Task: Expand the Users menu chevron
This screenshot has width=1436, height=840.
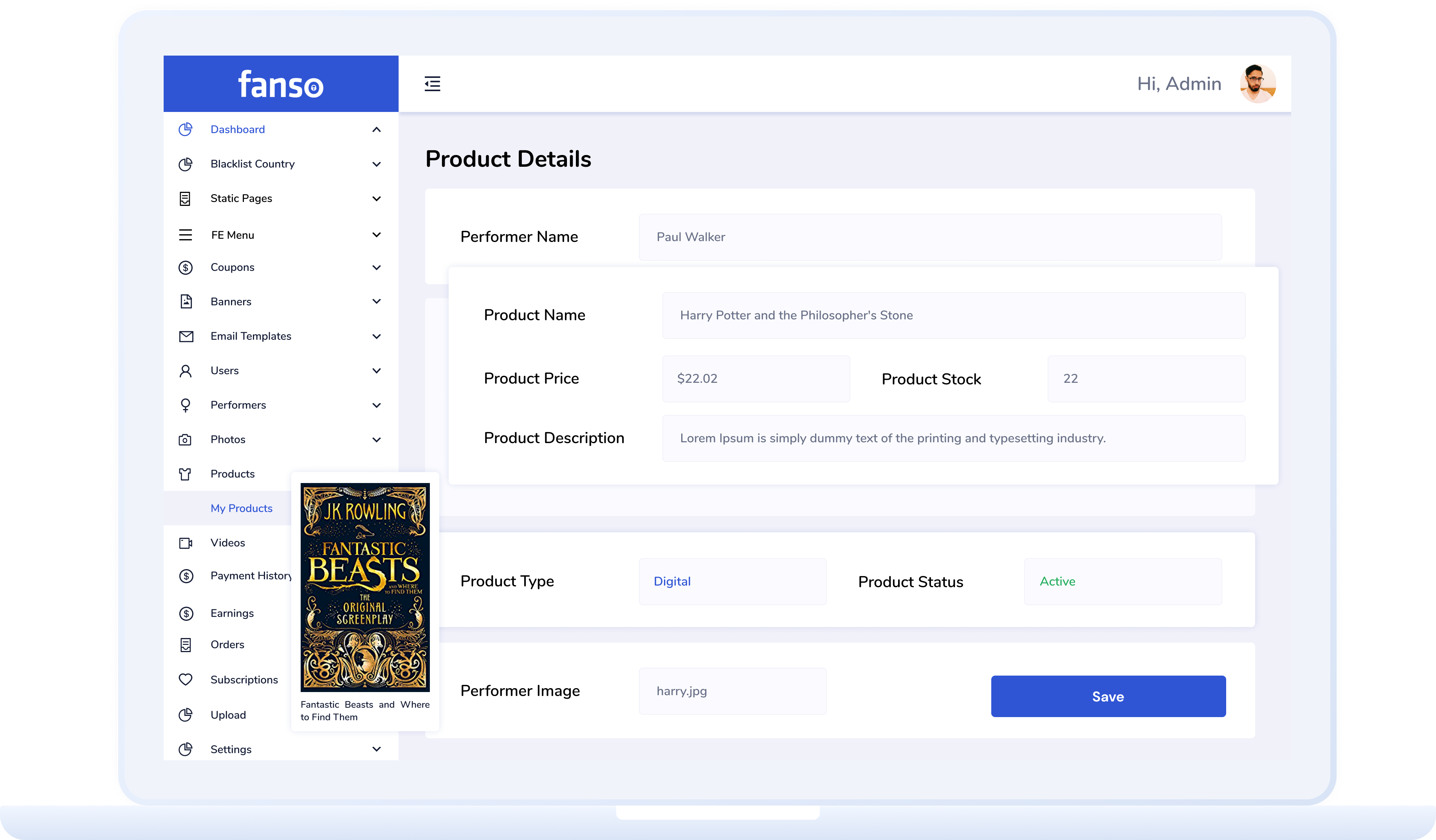Action: (376, 370)
